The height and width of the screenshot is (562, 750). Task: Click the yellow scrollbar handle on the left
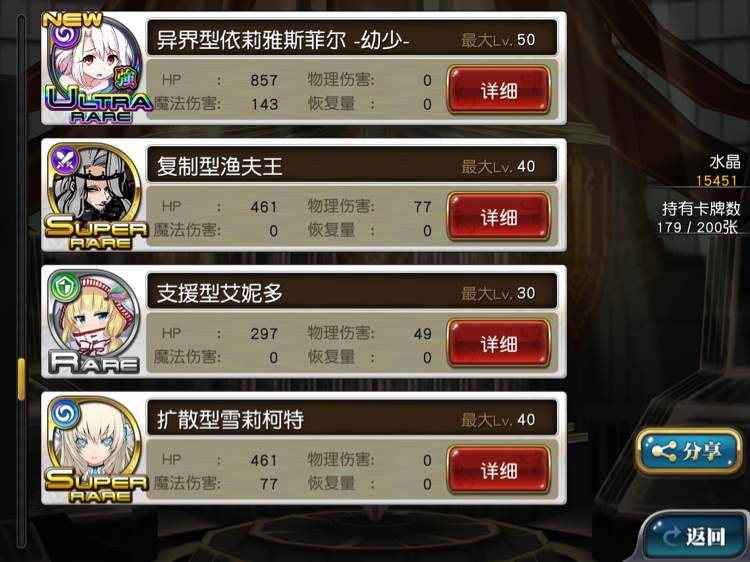coord(21,379)
